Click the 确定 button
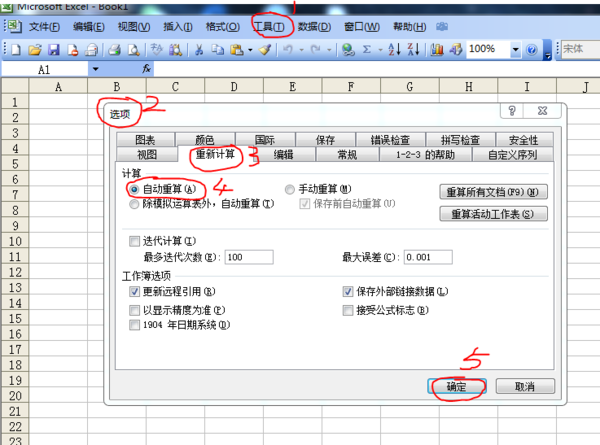This screenshot has width=600, height=445. (457, 386)
